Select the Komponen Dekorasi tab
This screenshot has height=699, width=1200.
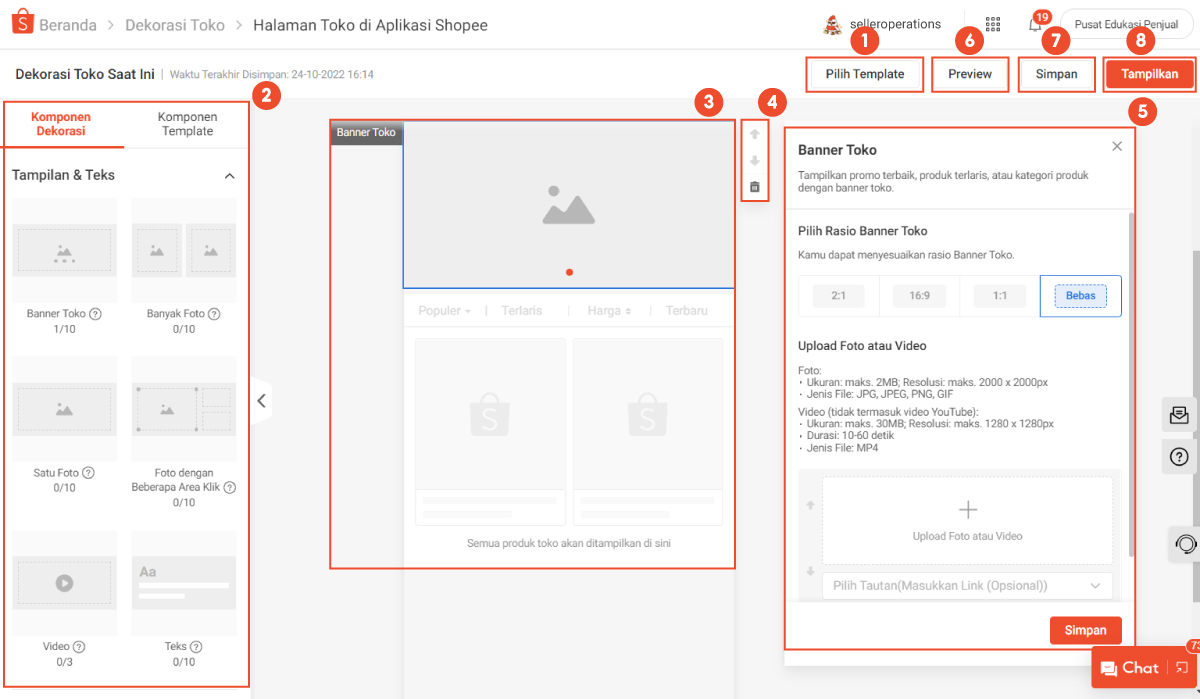[x=65, y=124]
